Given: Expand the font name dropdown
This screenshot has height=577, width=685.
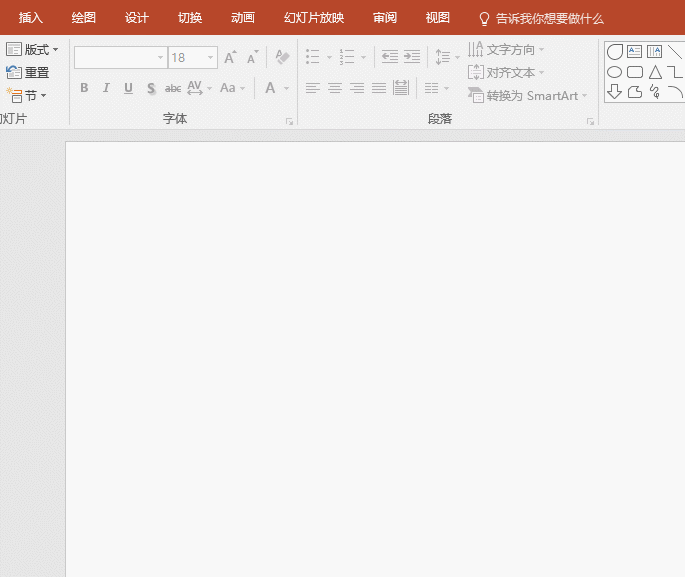Looking at the screenshot, I should coord(160,58).
